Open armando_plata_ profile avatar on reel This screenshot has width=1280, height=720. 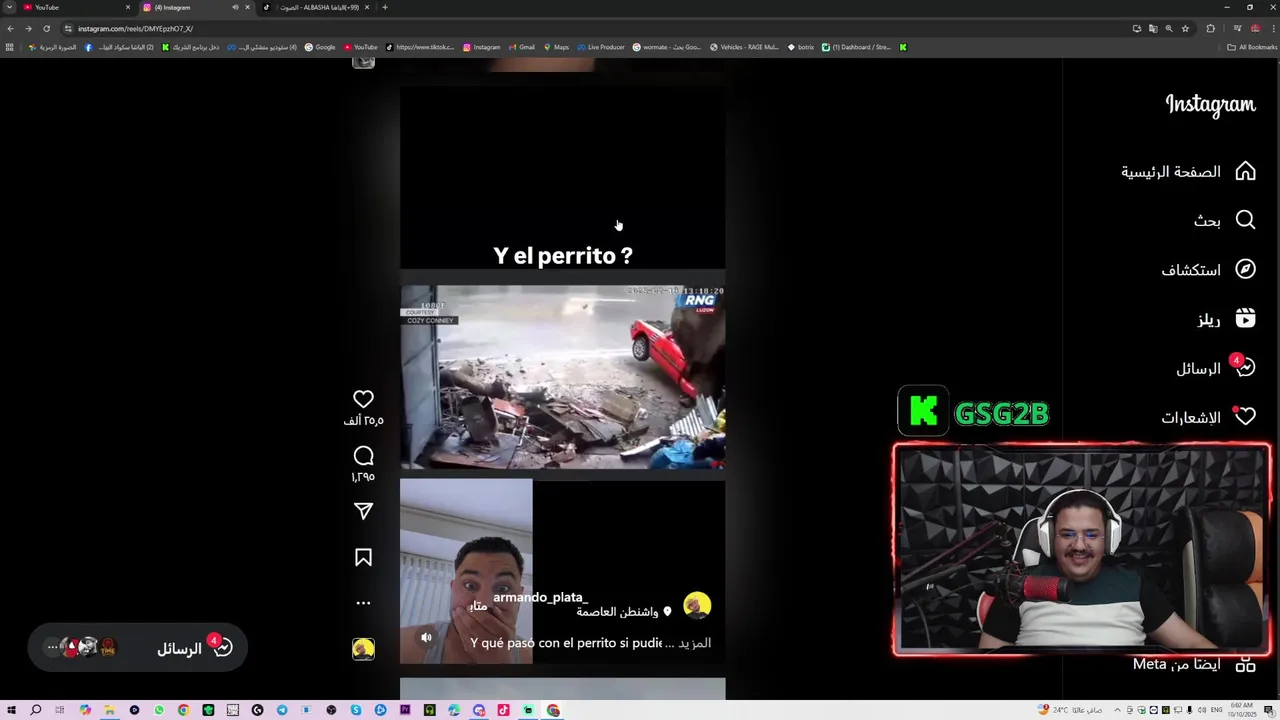pyautogui.click(x=697, y=605)
